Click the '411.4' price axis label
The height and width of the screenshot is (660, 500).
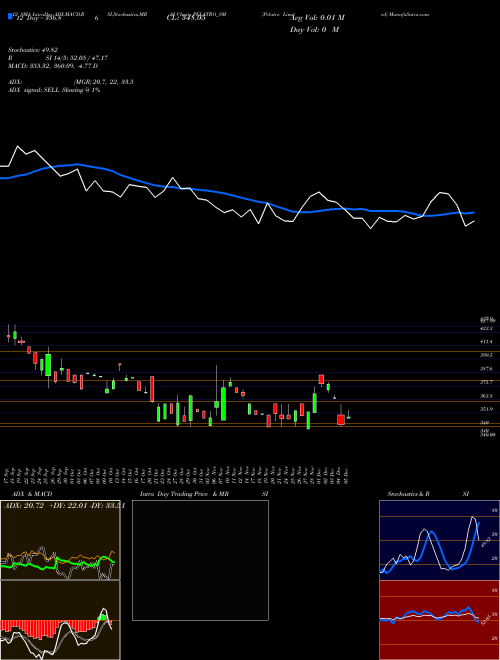pyautogui.click(x=486, y=342)
